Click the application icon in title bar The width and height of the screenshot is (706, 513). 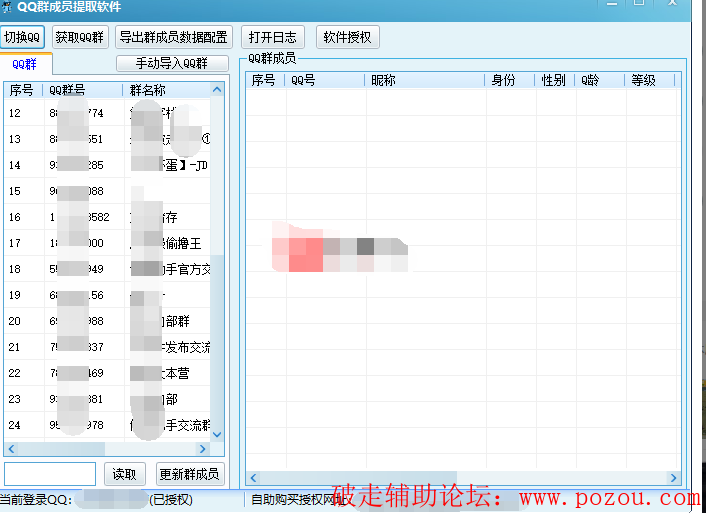(6, 6)
